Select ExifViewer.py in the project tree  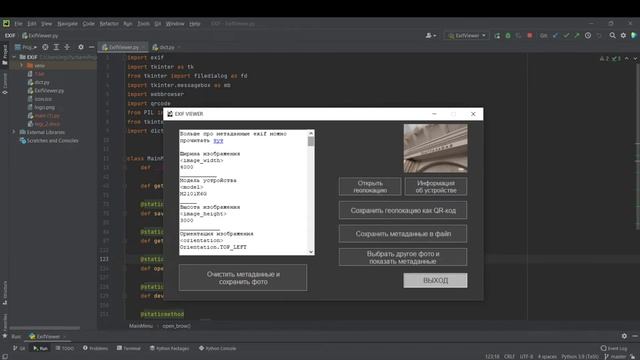coord(46,91)
